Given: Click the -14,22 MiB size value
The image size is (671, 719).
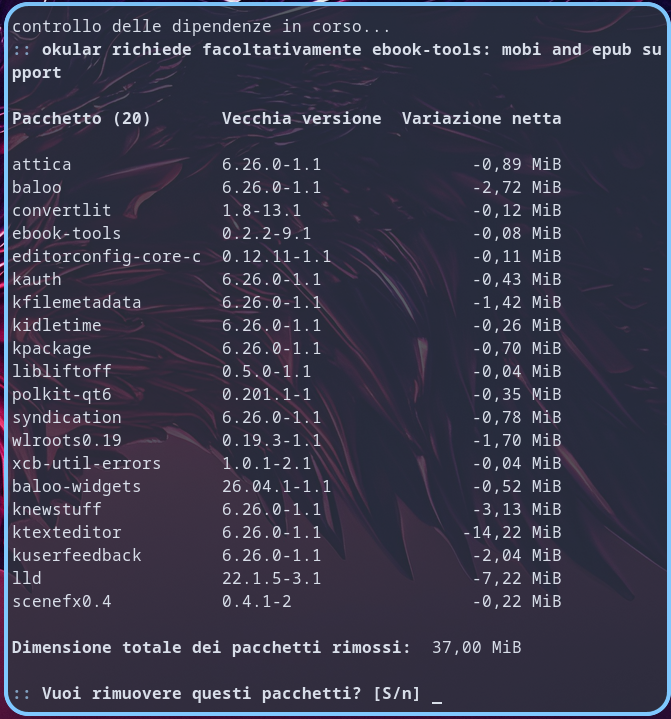Looking at the screenshot, I should pos(512,532).
